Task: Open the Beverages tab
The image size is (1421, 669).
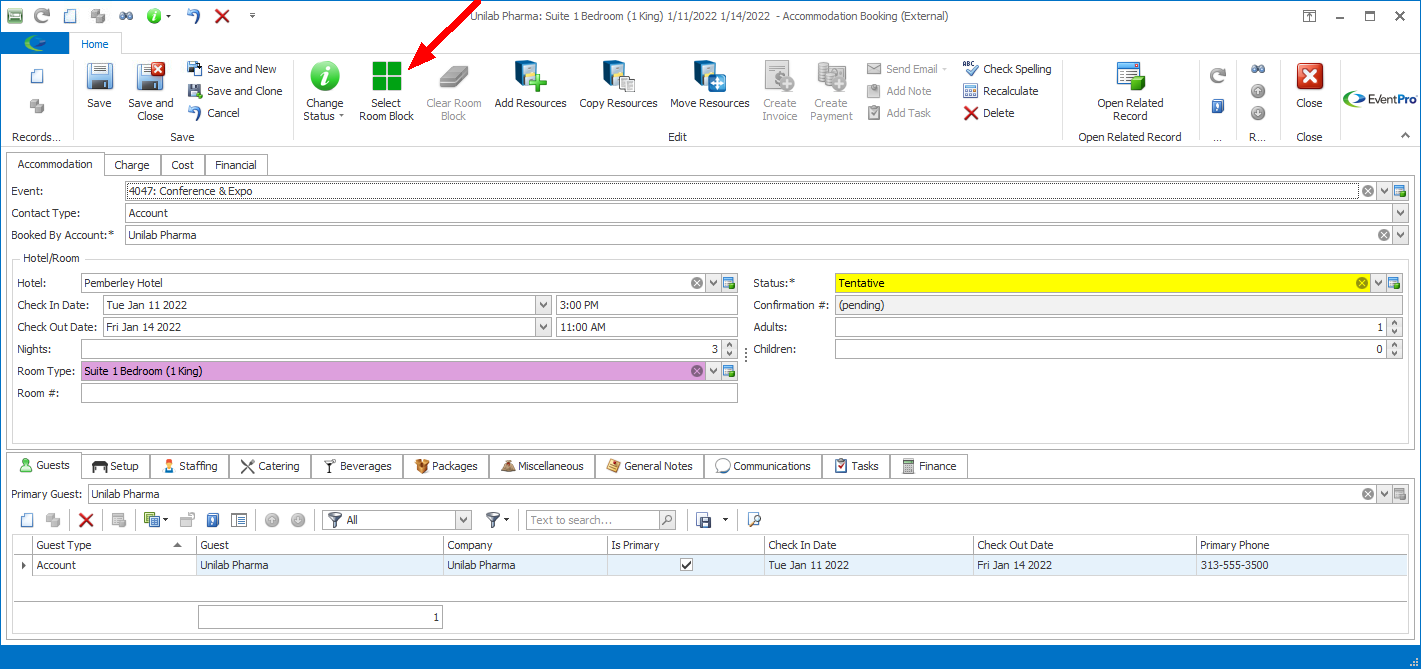Action: click(x=358, y=466)
